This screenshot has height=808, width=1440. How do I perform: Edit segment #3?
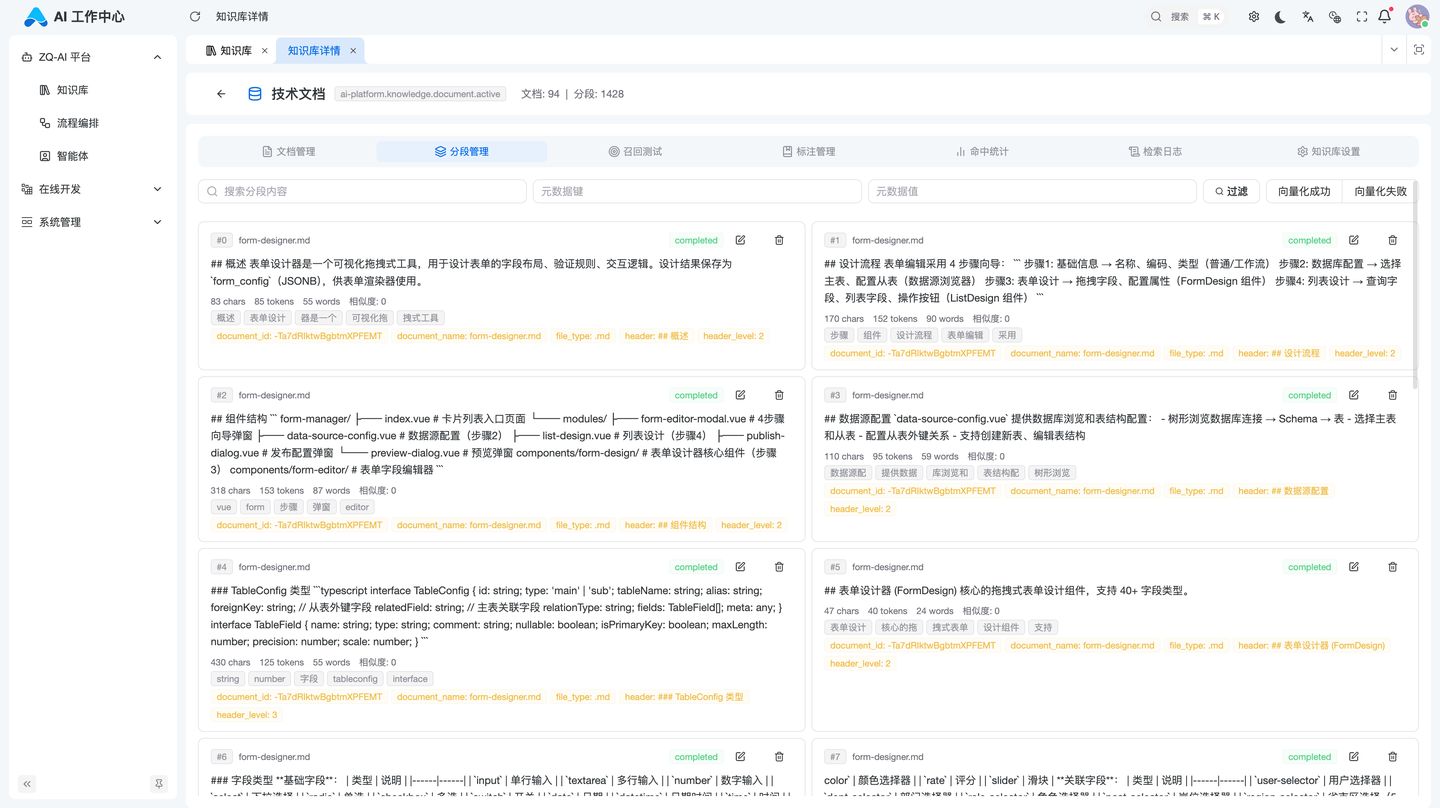click(1354, 395)
